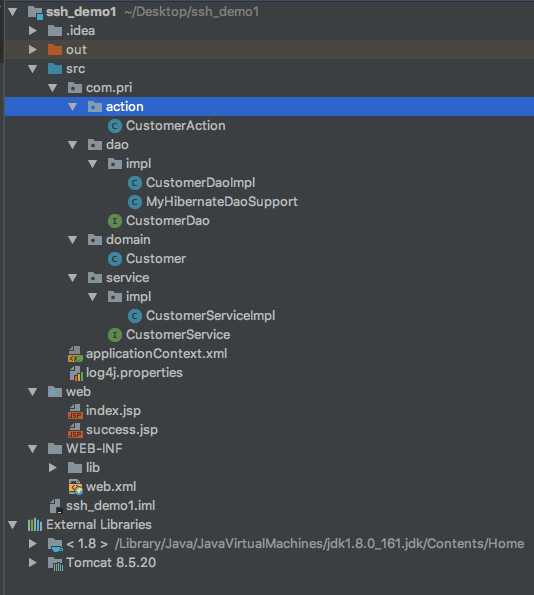This screenshot has width=534, height=595.
Task: Select success.jsp file name
Action: (x=122, y=430)
